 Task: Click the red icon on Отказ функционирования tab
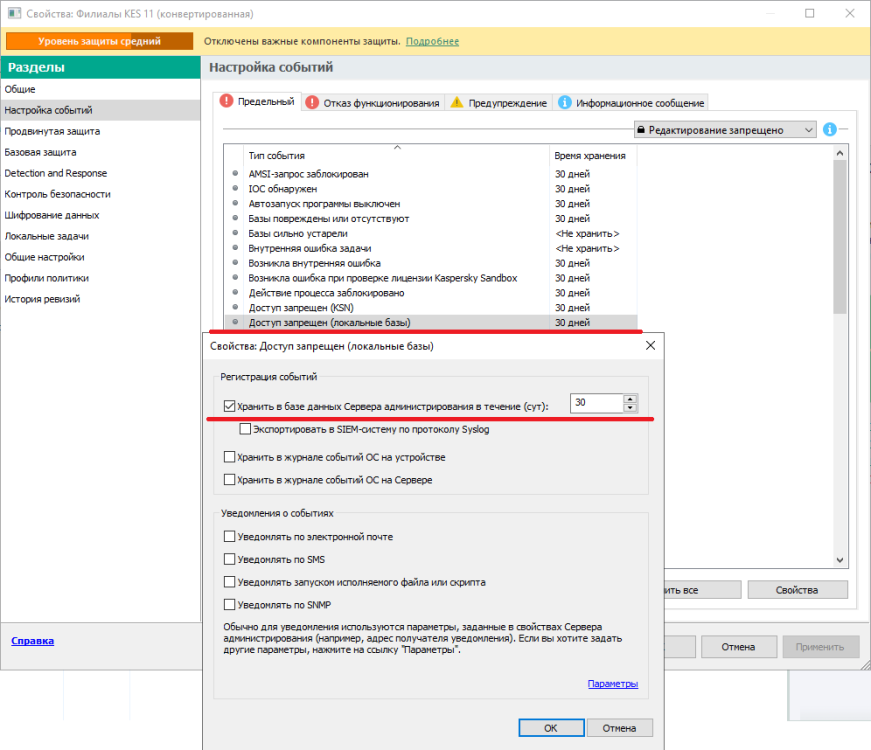(x=312, y=103)
